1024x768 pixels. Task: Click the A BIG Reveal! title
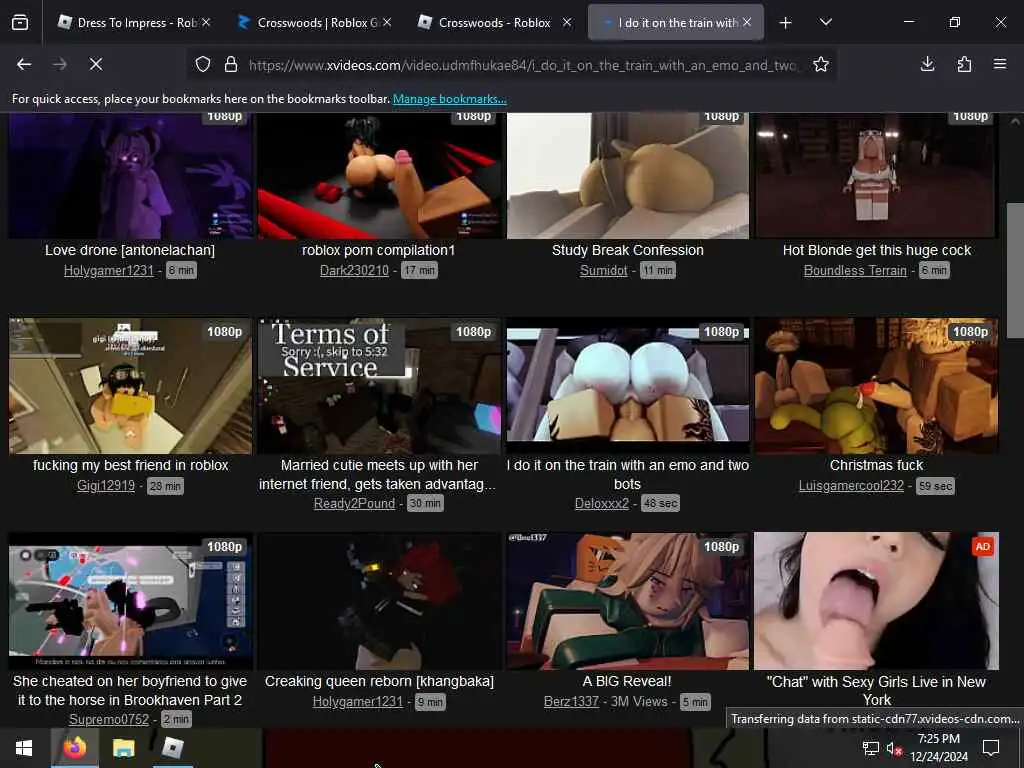click(x=627, y=681)
